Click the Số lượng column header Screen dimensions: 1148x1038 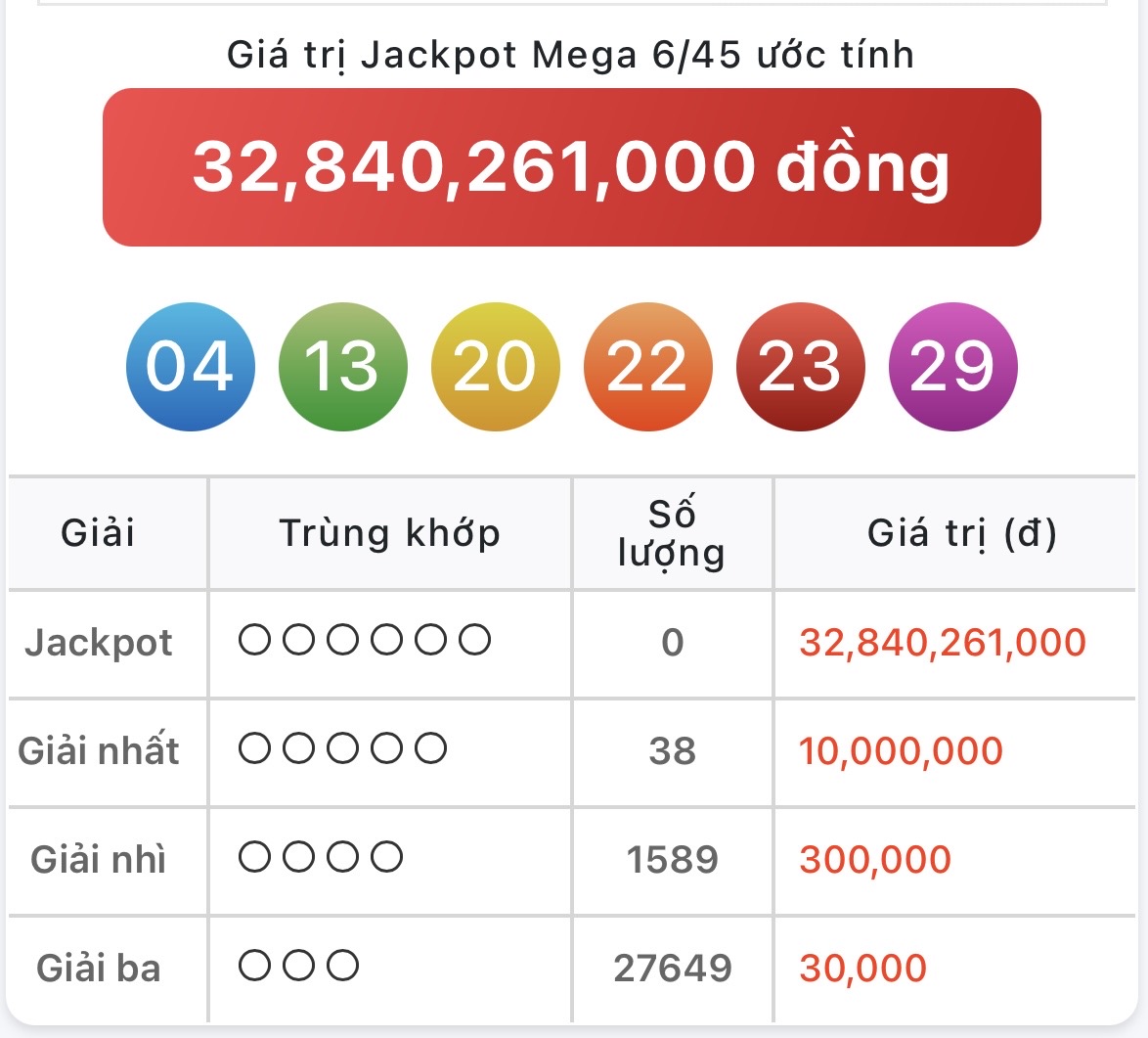click(672, 533)
